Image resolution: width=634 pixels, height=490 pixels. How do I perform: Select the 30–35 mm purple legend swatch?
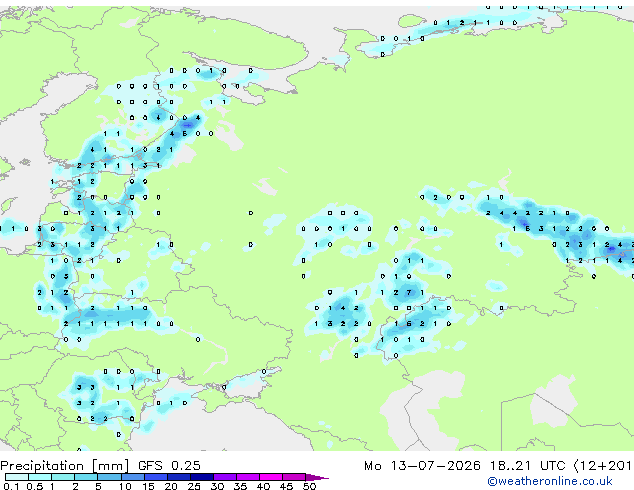(225, 477)
